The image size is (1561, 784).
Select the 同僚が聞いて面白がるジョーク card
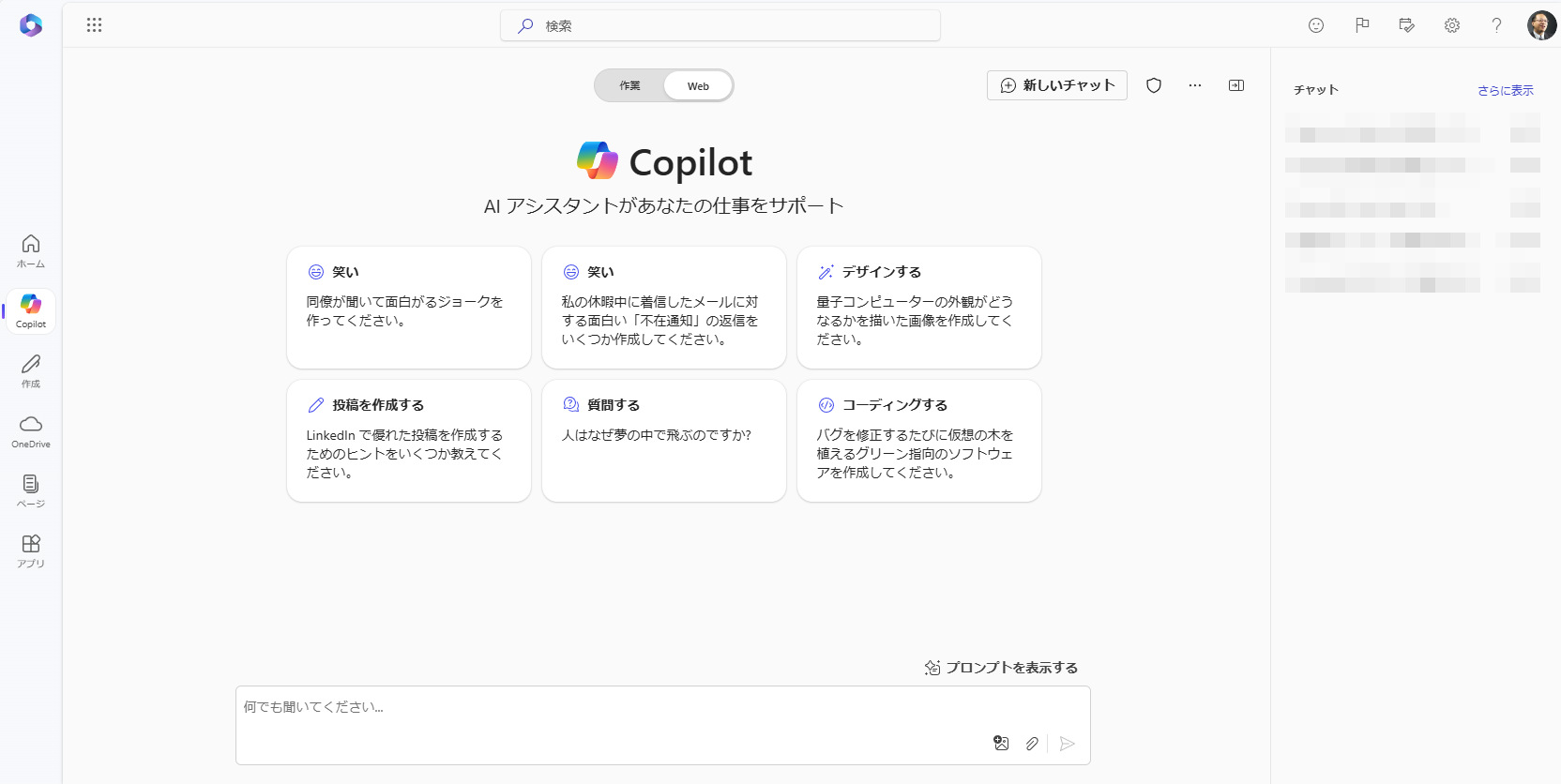[x=409, y=308]
